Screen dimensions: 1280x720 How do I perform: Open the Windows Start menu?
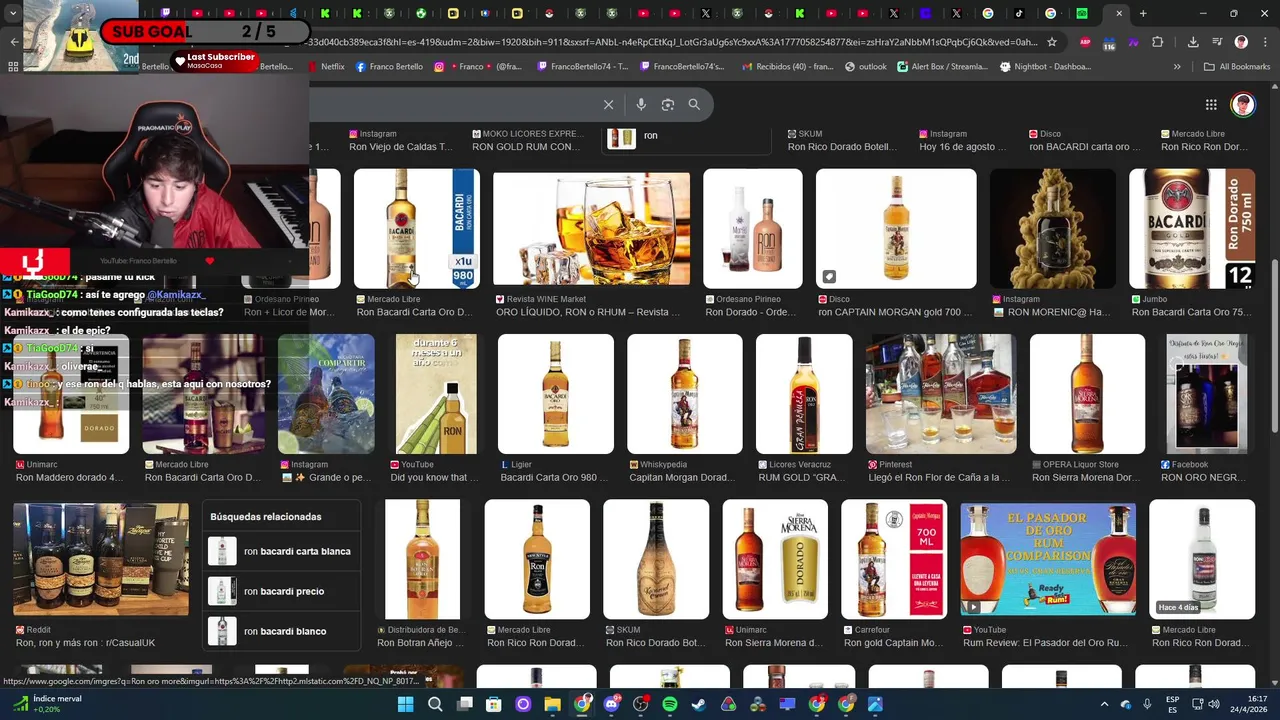coord(405,704)
